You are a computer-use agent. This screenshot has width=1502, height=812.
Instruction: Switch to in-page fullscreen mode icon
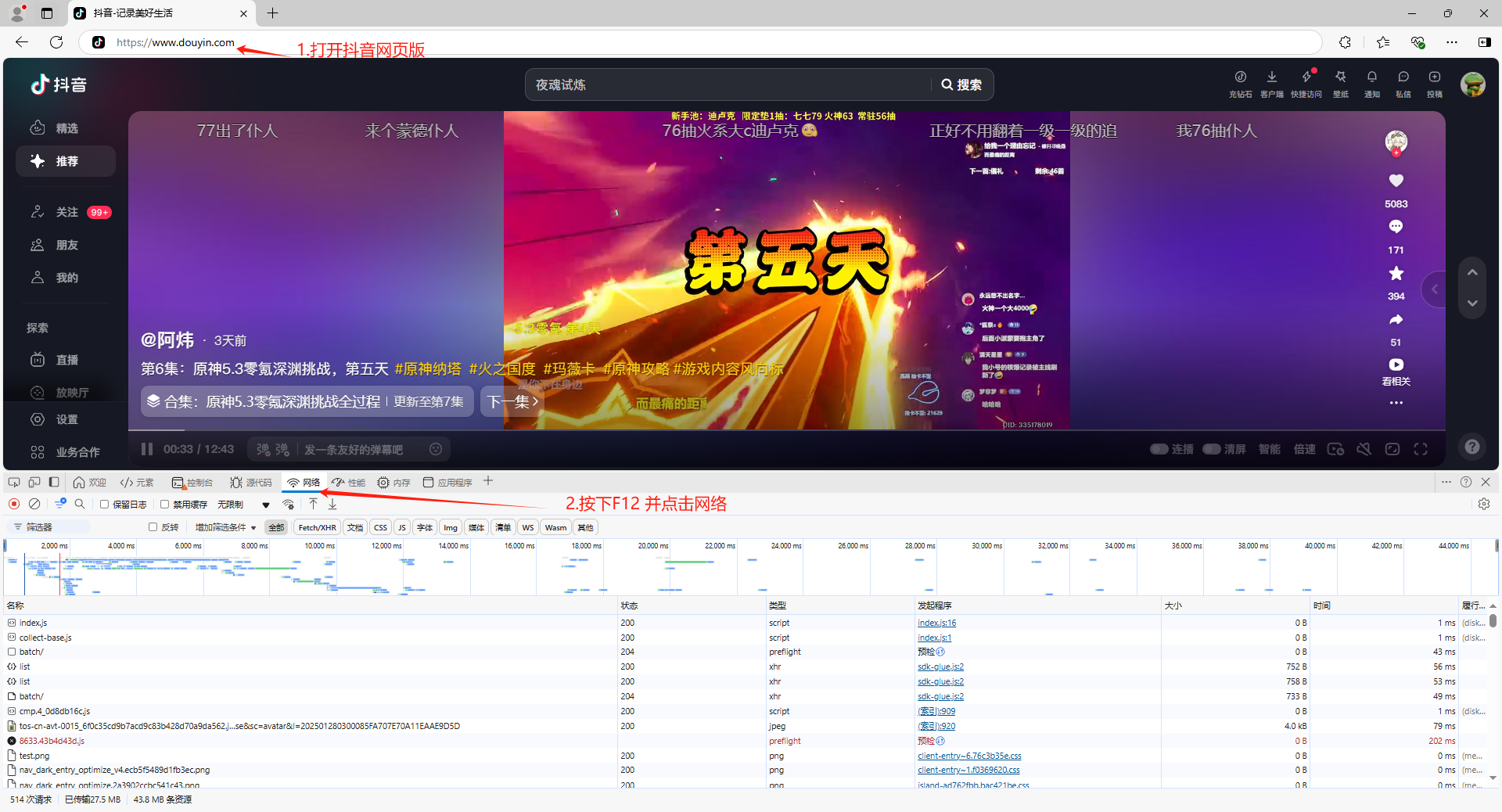click(1392, 449)
